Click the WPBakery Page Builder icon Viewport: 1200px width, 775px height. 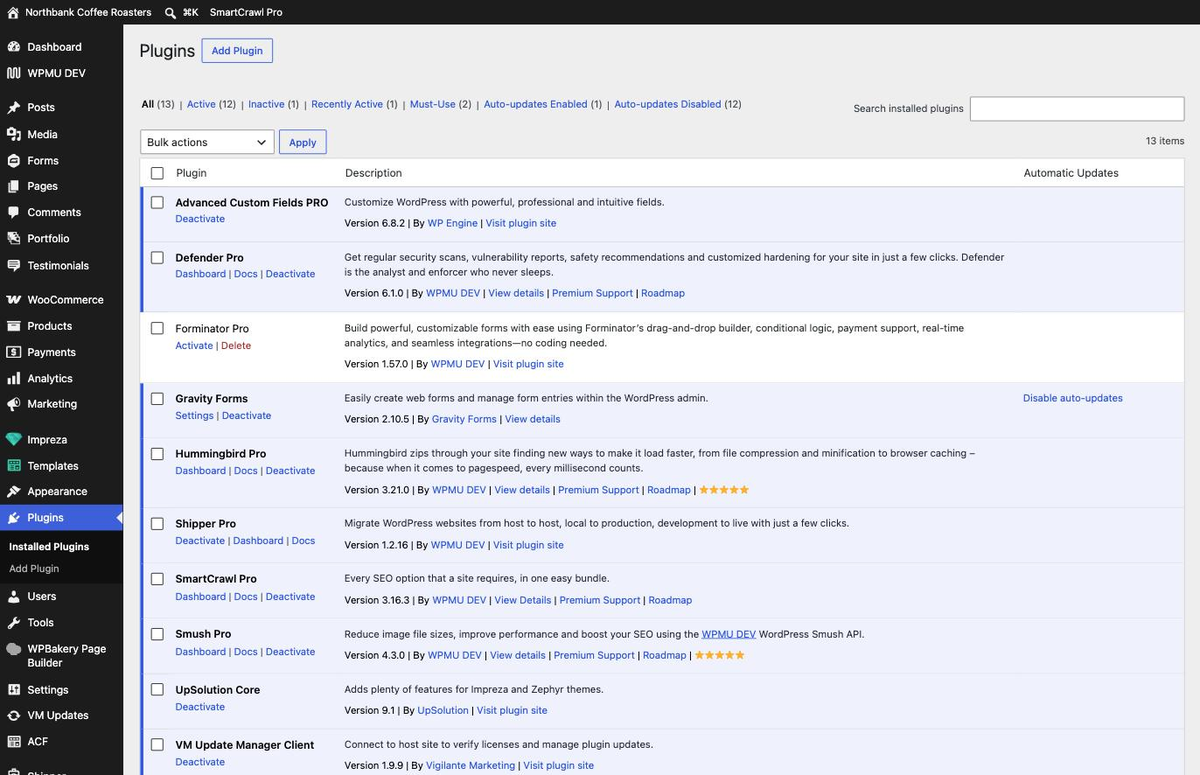(13, 649)
